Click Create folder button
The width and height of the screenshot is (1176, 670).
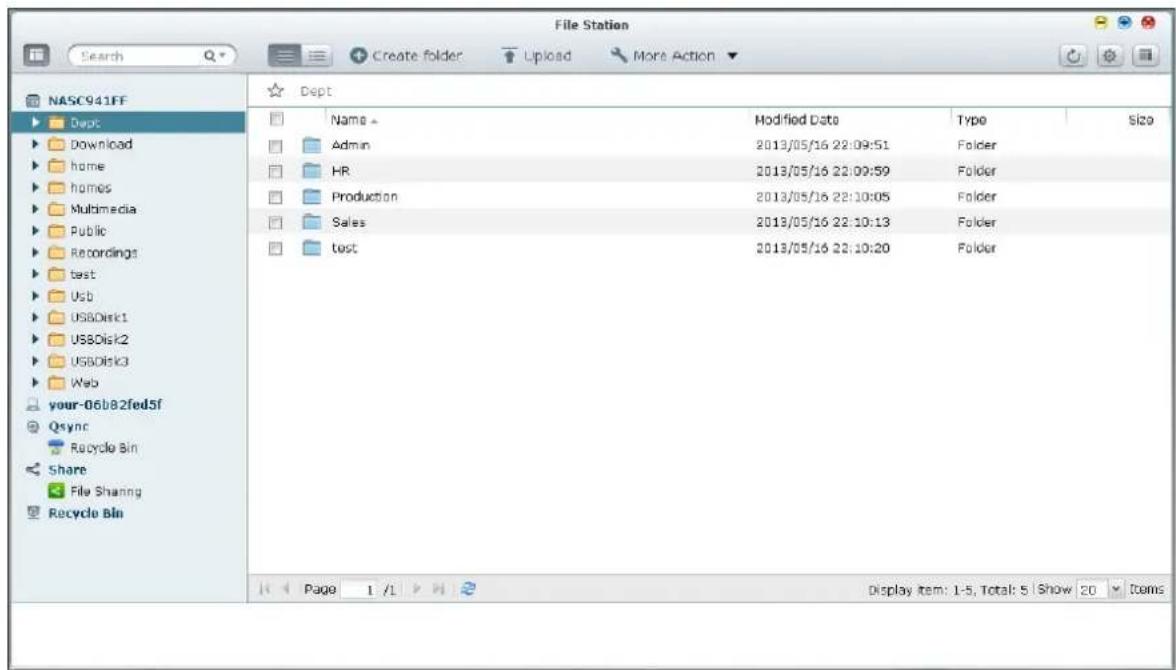(406, 56)
